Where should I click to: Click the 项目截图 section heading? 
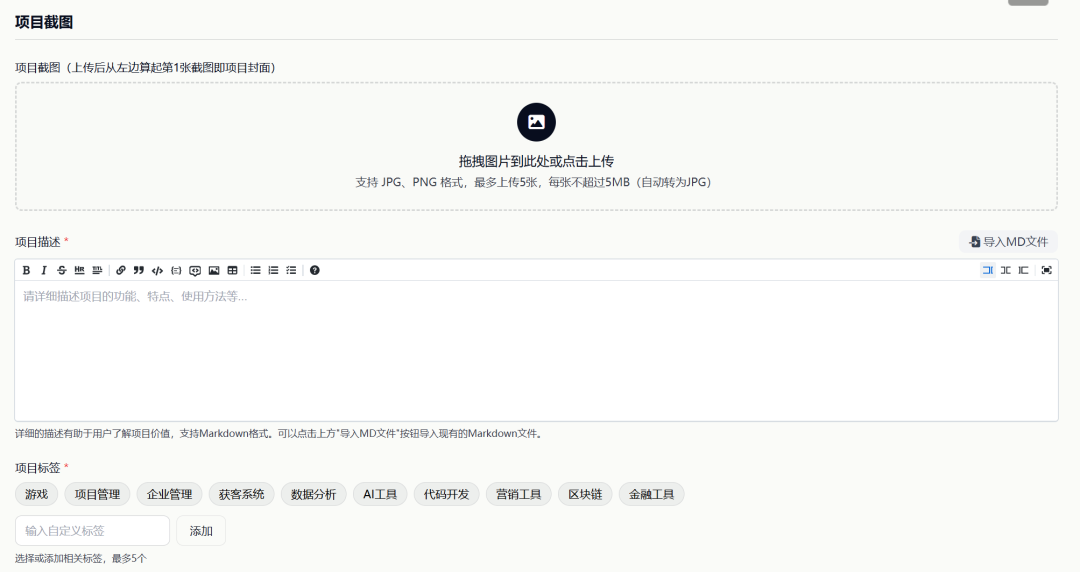[x=44, y=22]
